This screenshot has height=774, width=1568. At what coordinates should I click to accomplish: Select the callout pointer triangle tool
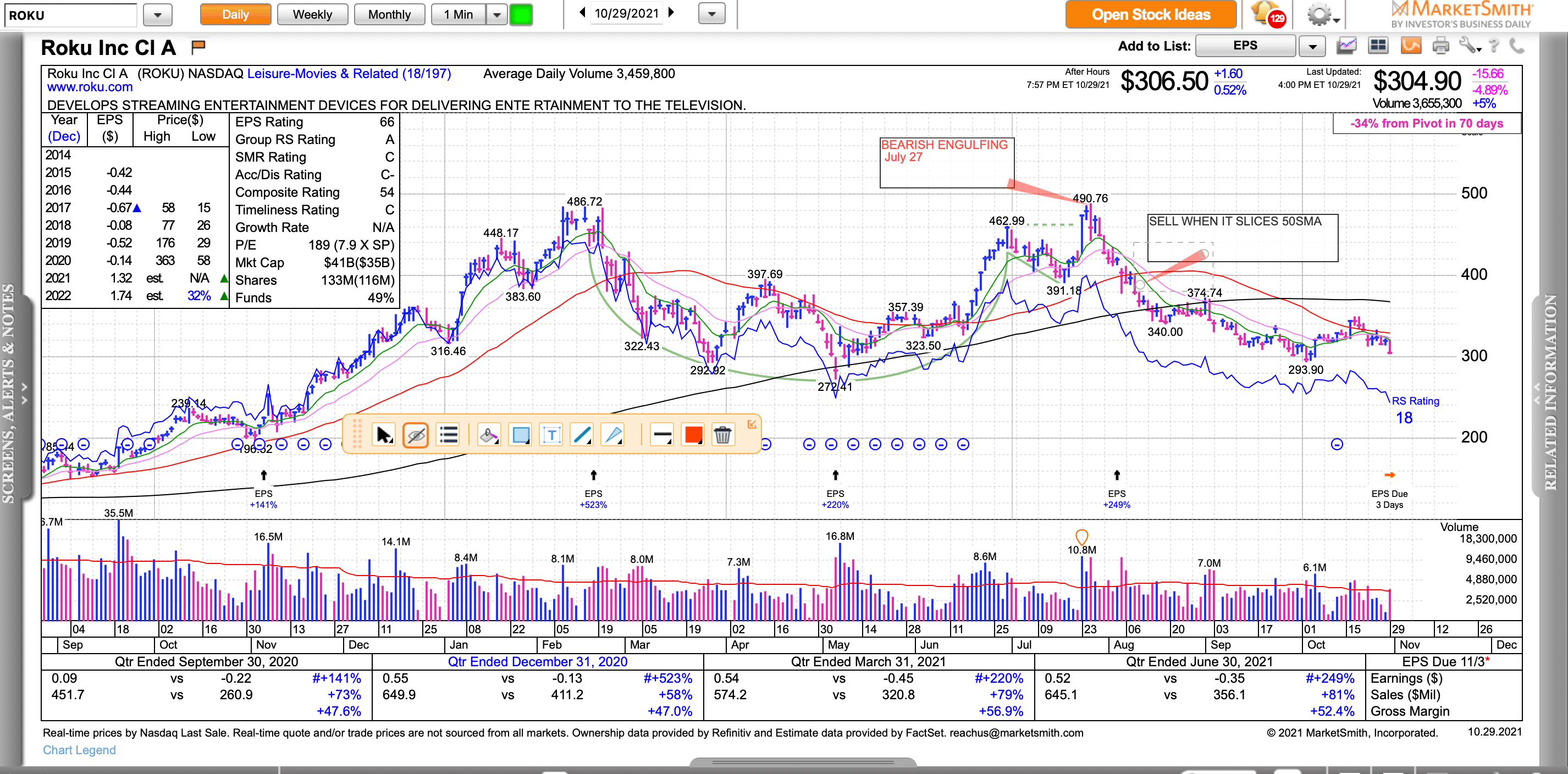coord(614,435)
